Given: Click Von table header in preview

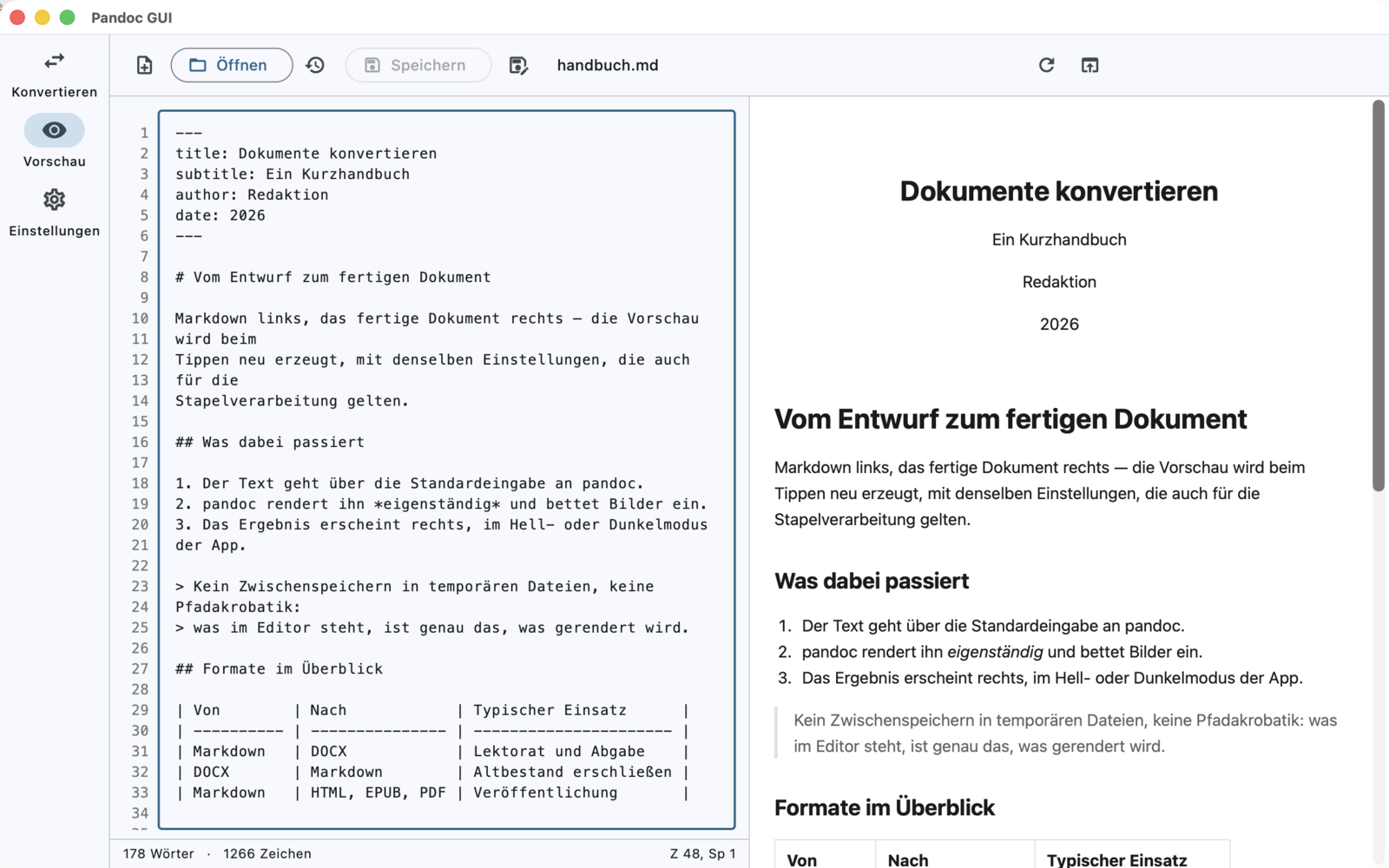Looking at the screenshot, I should [802, 860].
